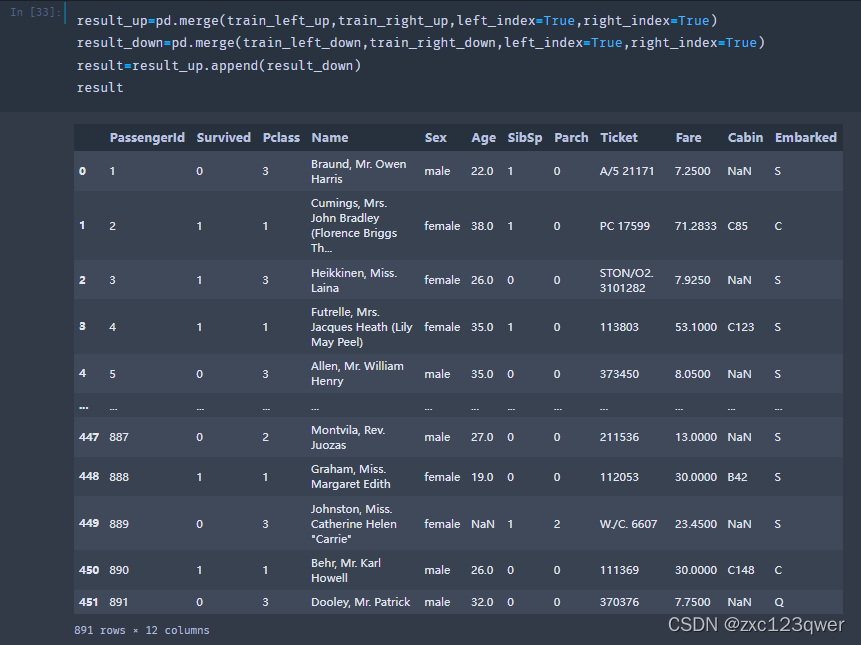Place cursor in the 'result_up=pd.merge' code line
Image resolution: width=861 pixels, height=645 pixels.
(x=397, y=21)
